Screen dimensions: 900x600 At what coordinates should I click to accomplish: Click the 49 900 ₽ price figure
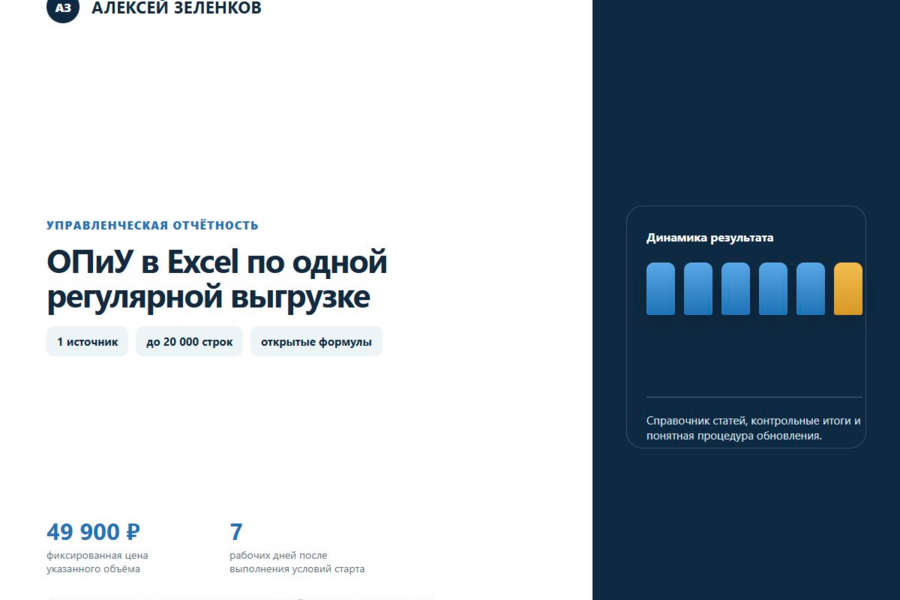[x=93, y=532]
